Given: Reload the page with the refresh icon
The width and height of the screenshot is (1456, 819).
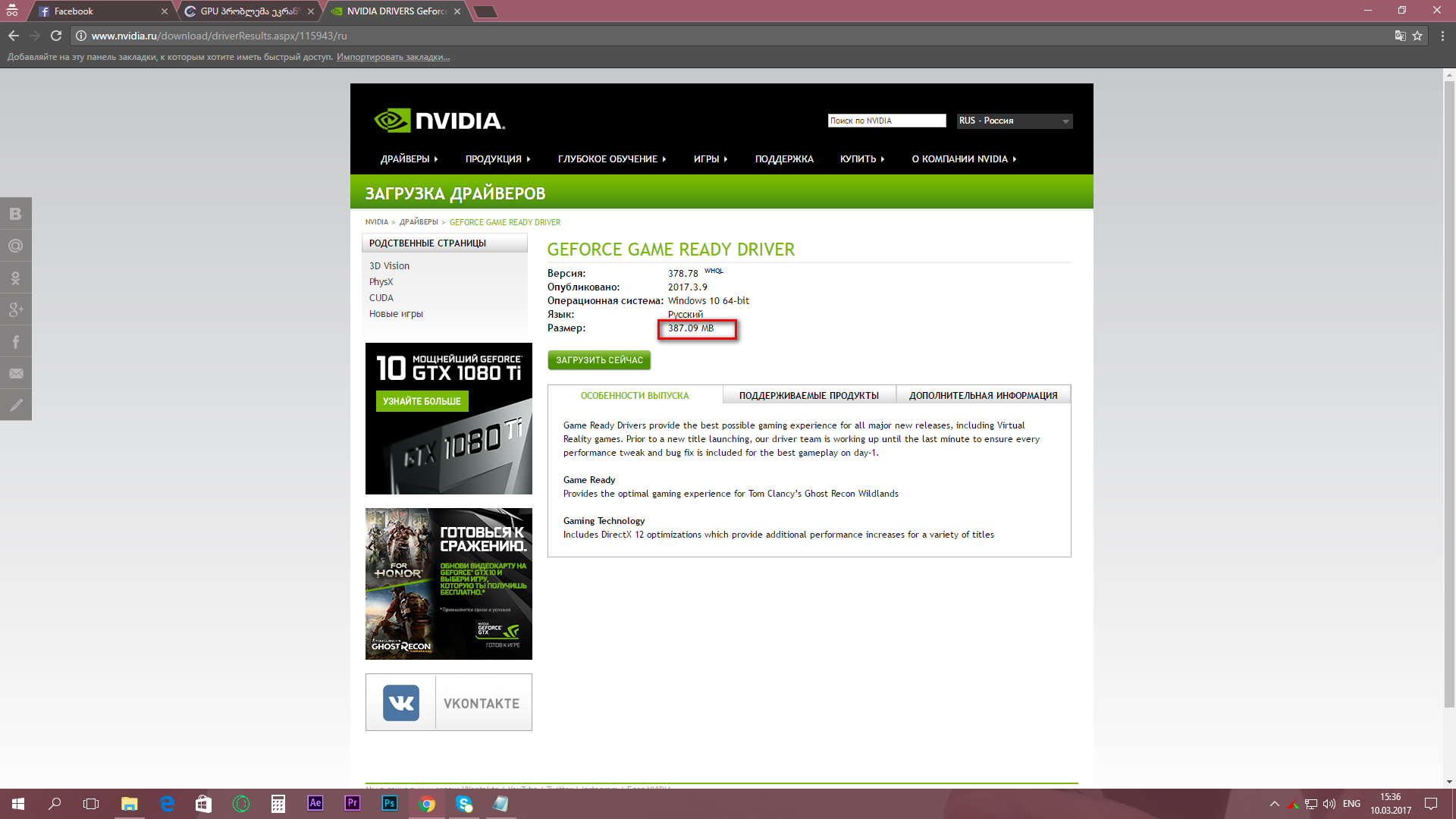Looking at the screenshot, I should [55, 36].
